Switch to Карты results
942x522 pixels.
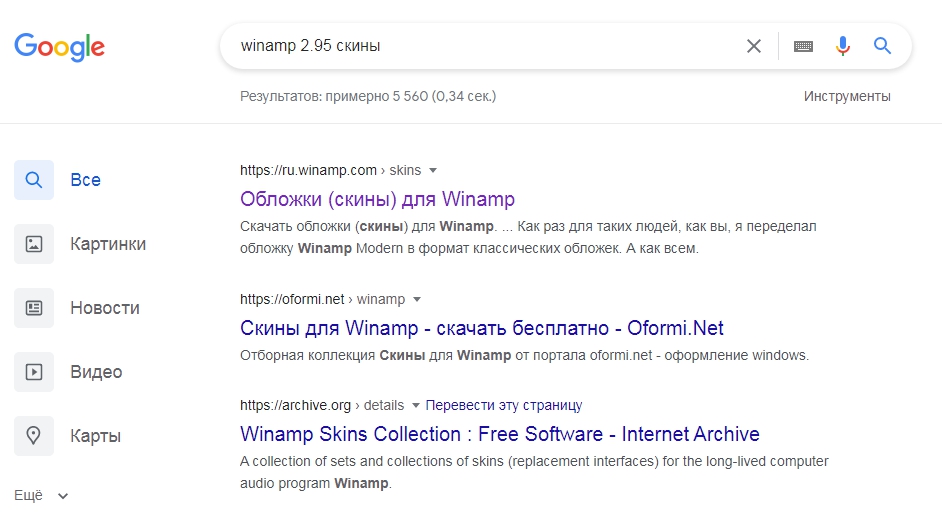(96, 436)
